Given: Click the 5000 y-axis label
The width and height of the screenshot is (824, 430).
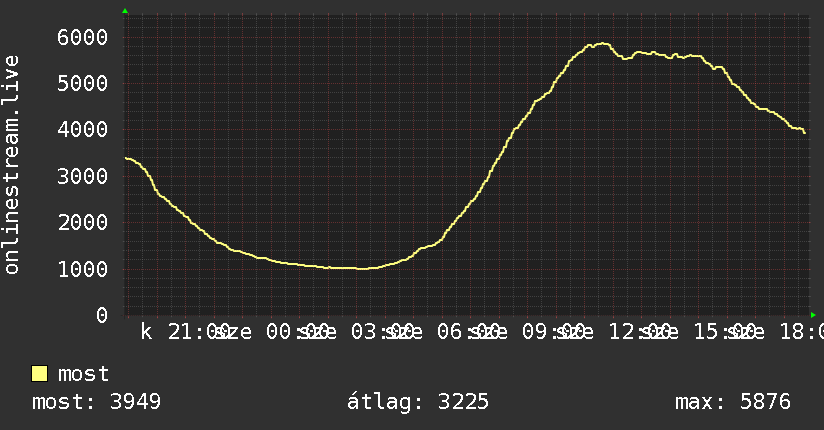Looking at the screenshot, I should pos(83,83).
